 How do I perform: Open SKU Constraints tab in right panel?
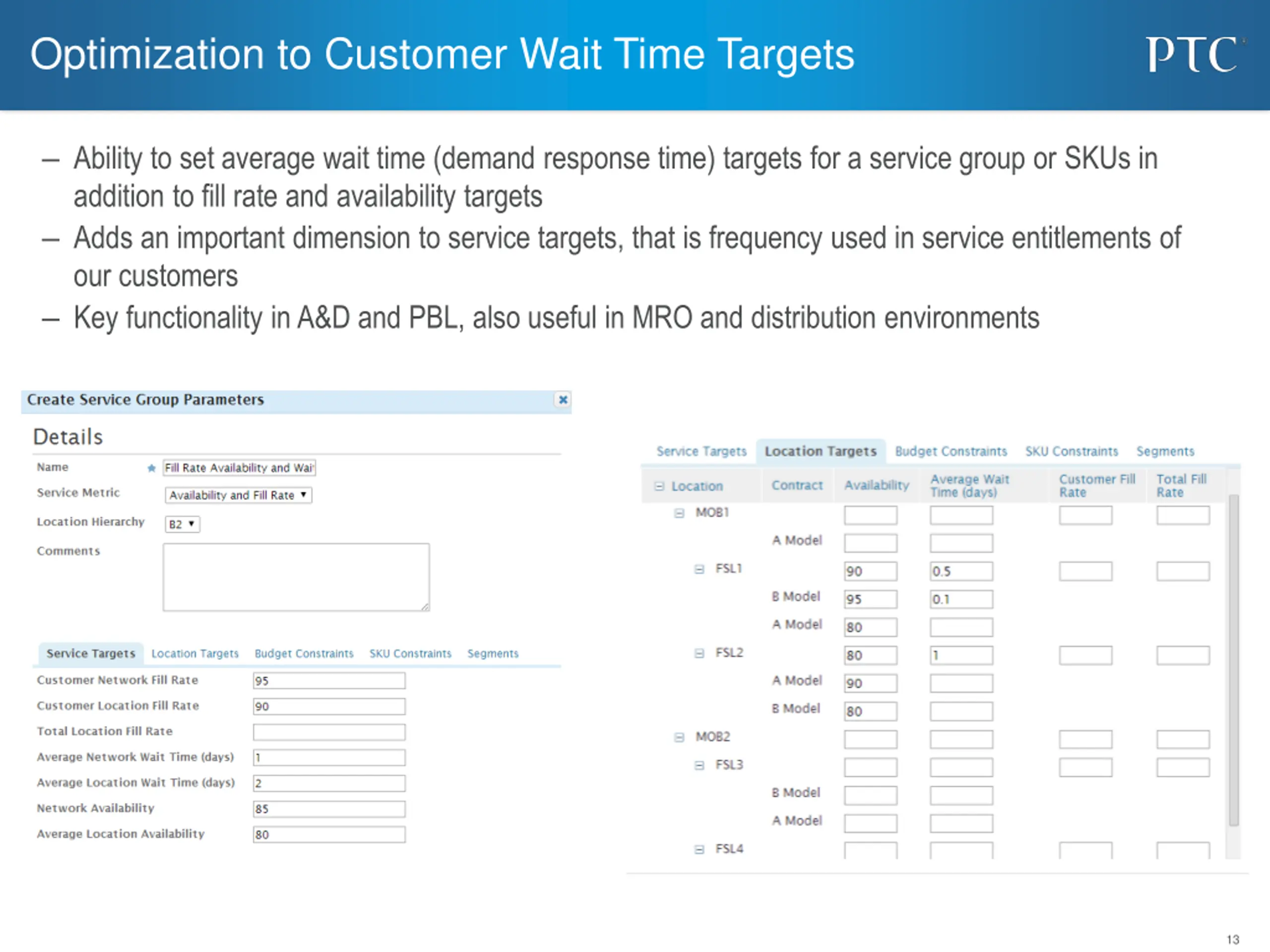click(x=1072, y=451)
